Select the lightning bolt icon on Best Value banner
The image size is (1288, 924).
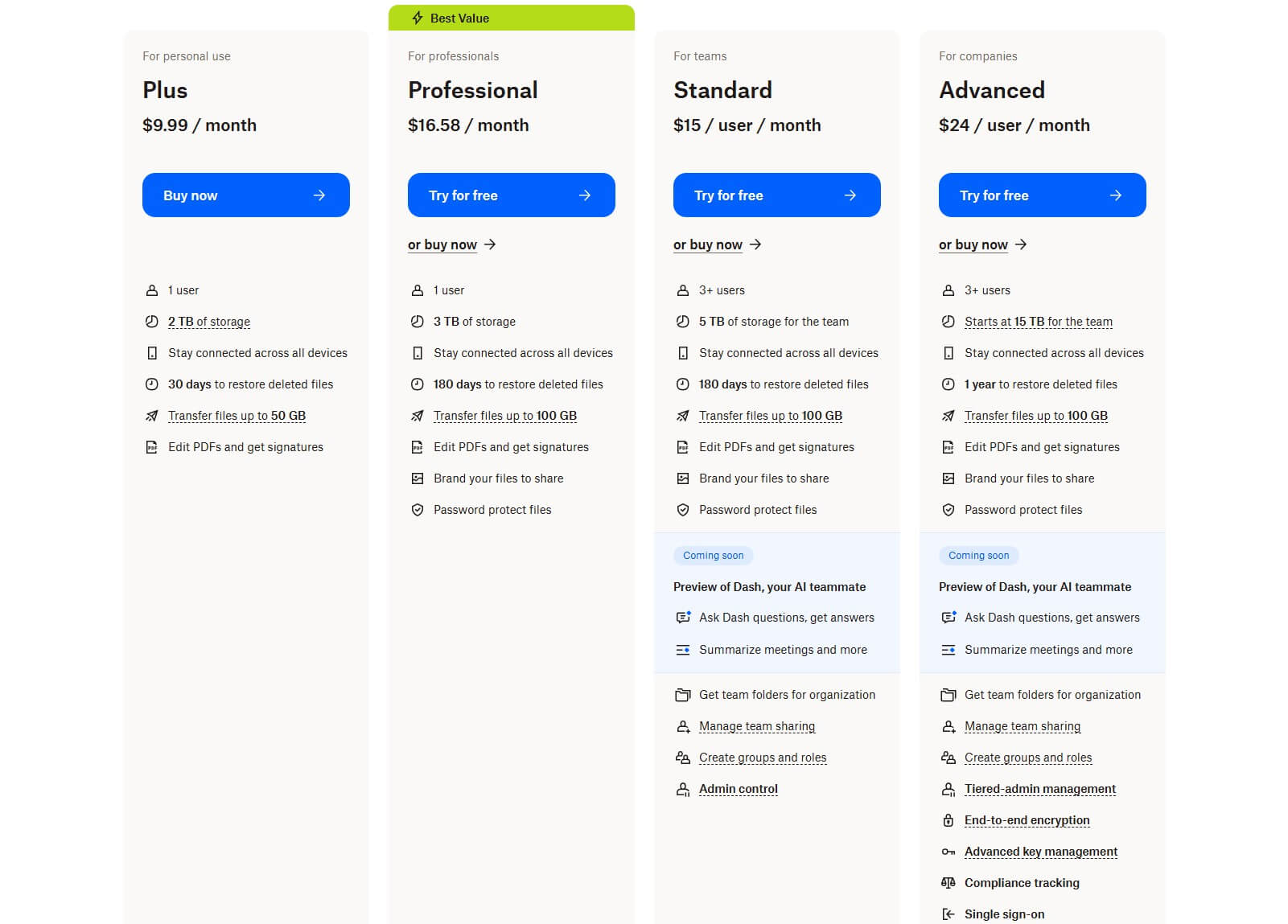(418, 18)
